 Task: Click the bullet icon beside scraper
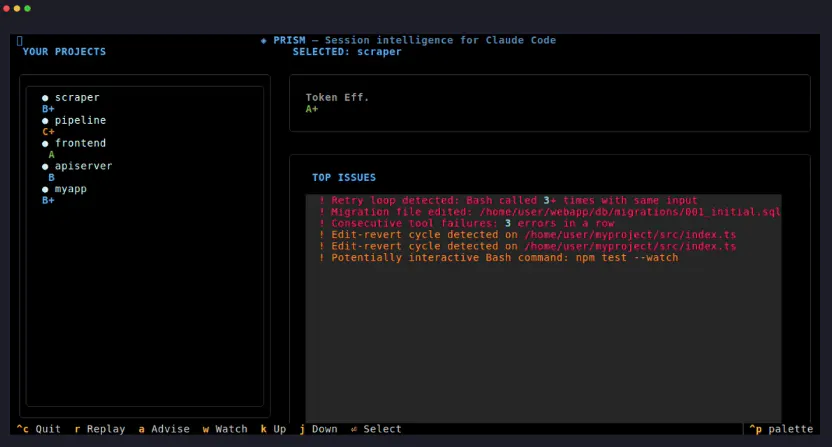(x=45, y=98)
